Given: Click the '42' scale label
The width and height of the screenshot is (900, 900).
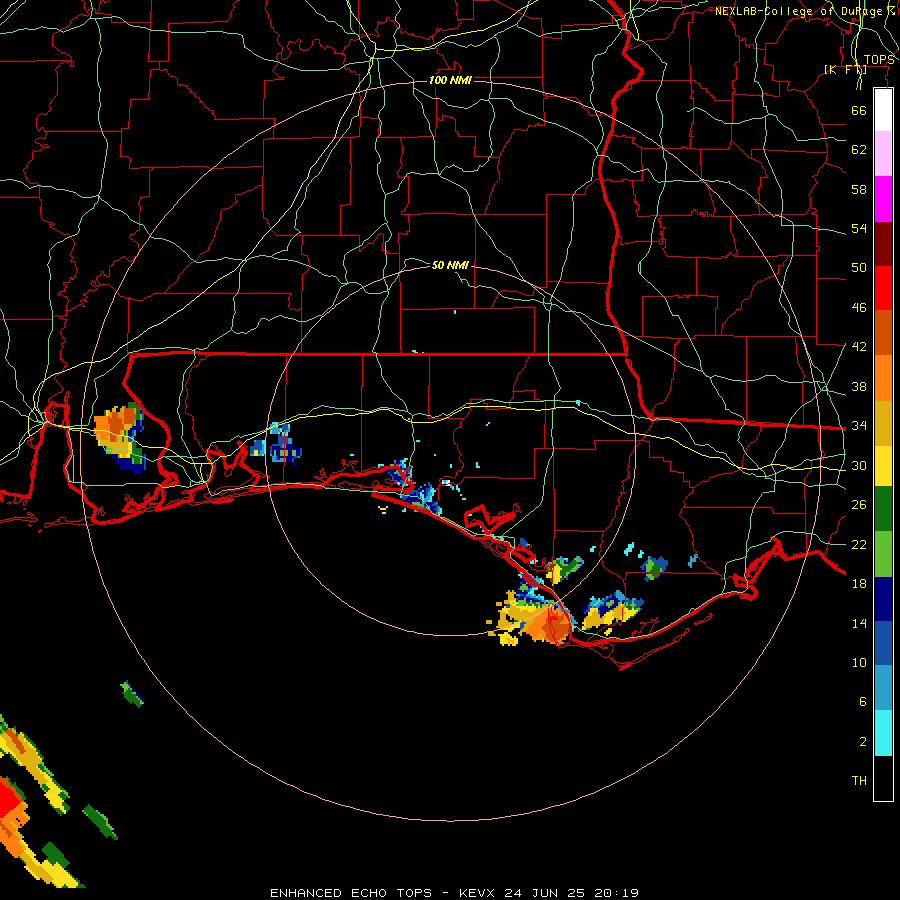Looking at the screenshot, I should [x=859, y=347].
